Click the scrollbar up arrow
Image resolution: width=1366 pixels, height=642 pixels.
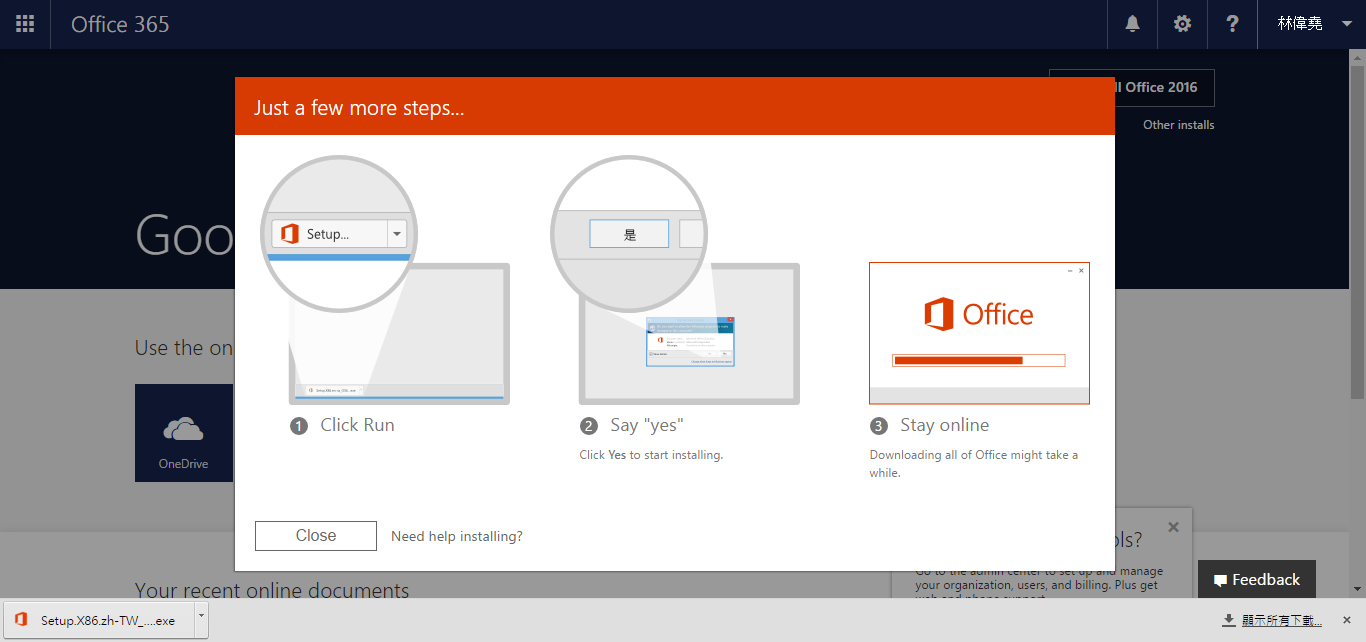[x=1357, y=58]
